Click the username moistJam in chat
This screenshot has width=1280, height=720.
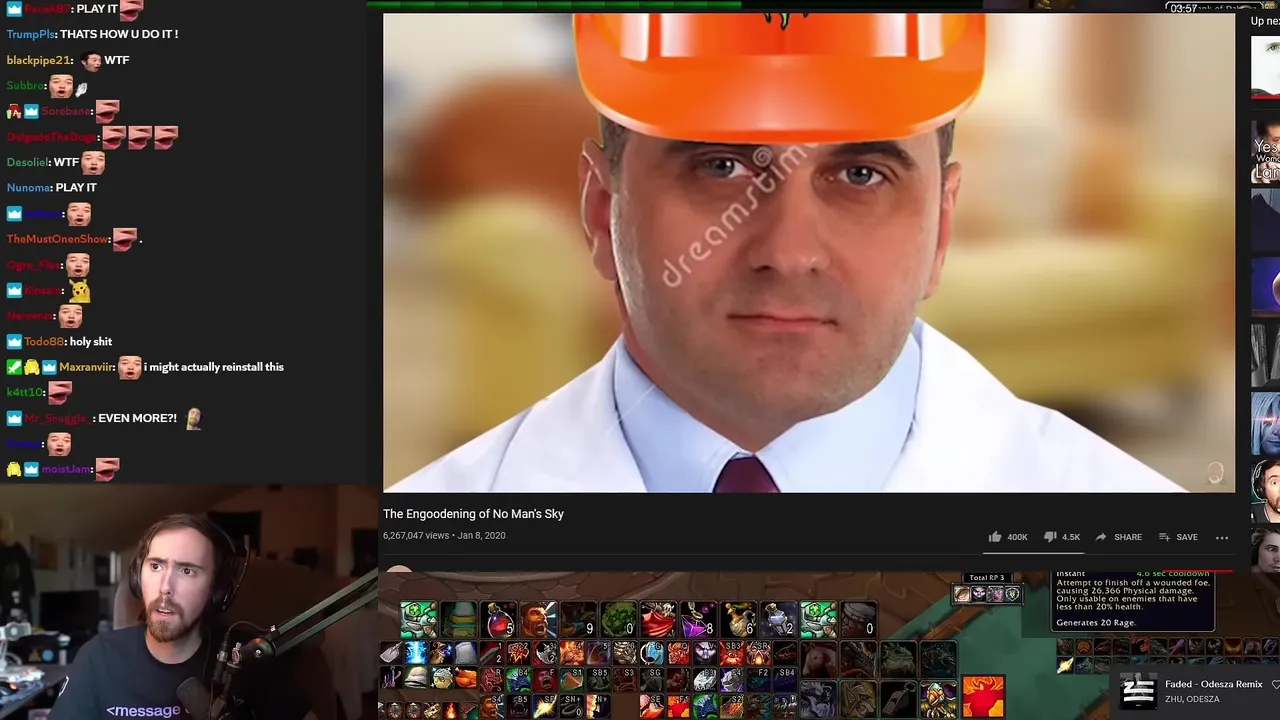tap(66, 469)
